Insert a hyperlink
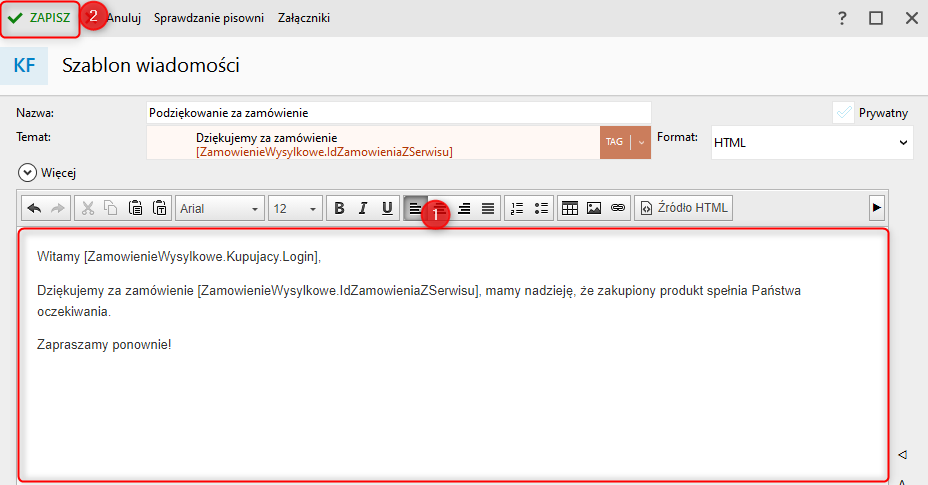Image resolution: width=928 pixels, height=485 pixels. [618, 208]
